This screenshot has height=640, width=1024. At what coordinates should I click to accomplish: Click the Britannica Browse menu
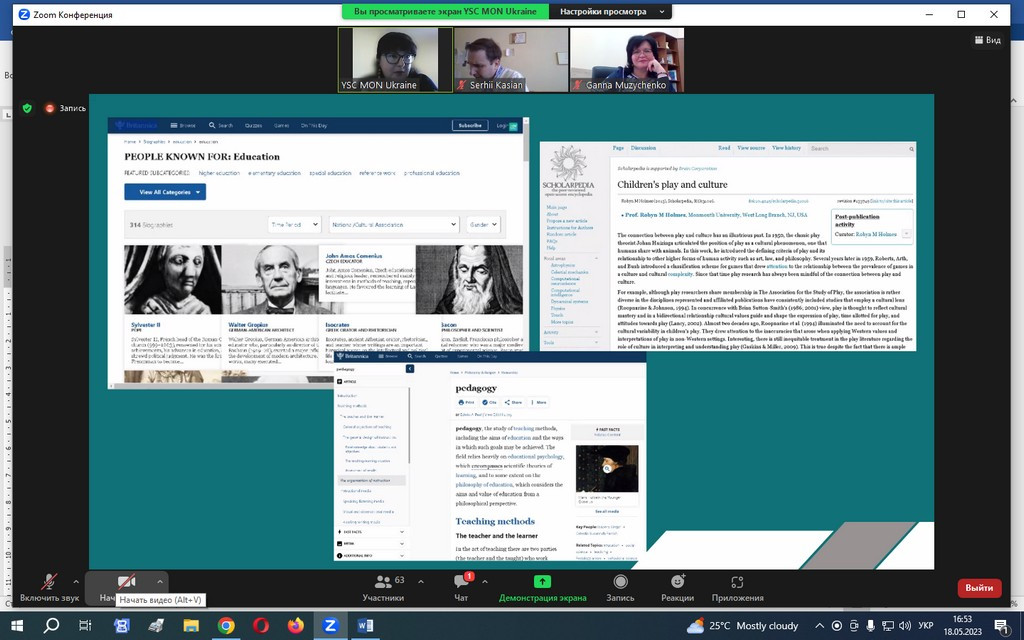pos(183,125)
